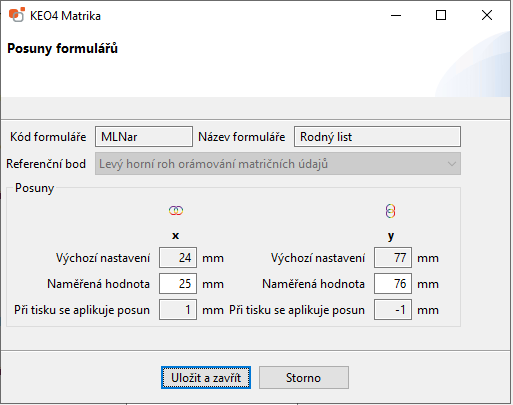Click the y applied posun field showing -1
513x405 pixels.
tap(393, 309)
